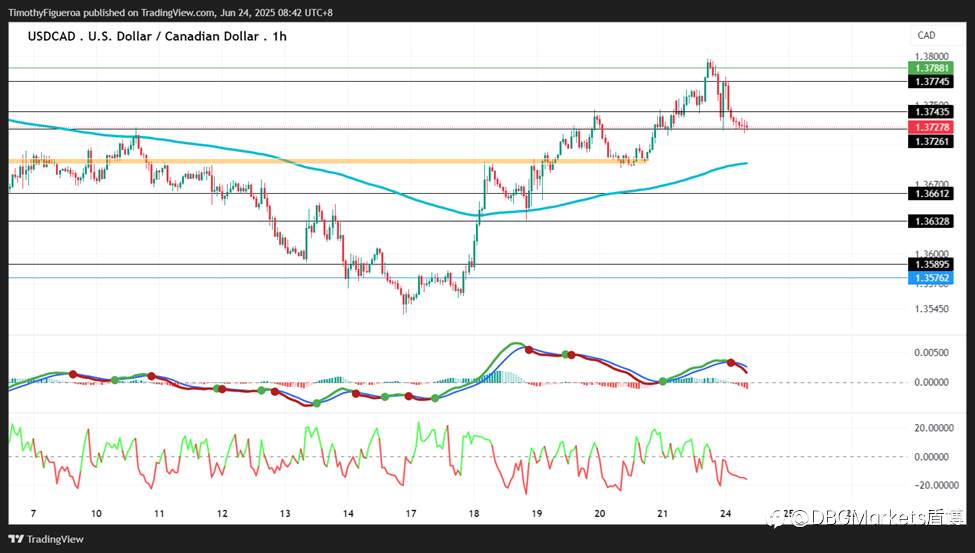Click the USDCAD chart title text
The width and height of the screenshot is (975, 553).
pyautogui.click(x=157, y=36)
